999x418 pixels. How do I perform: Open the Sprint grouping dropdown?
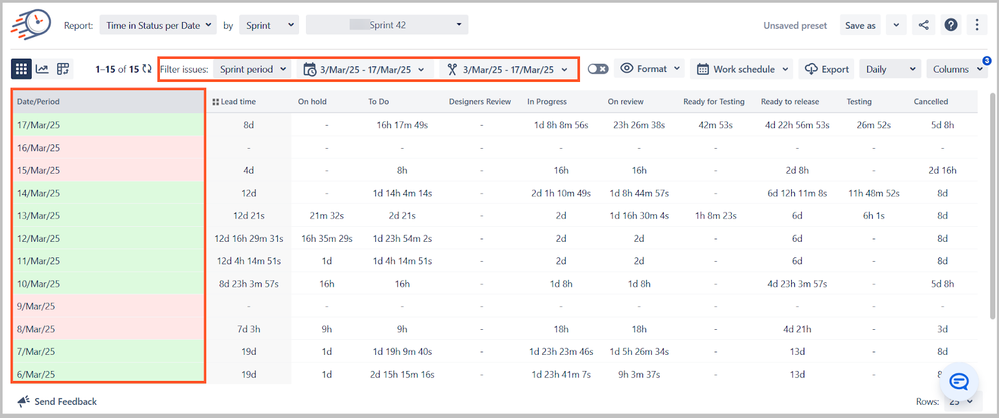270,25
